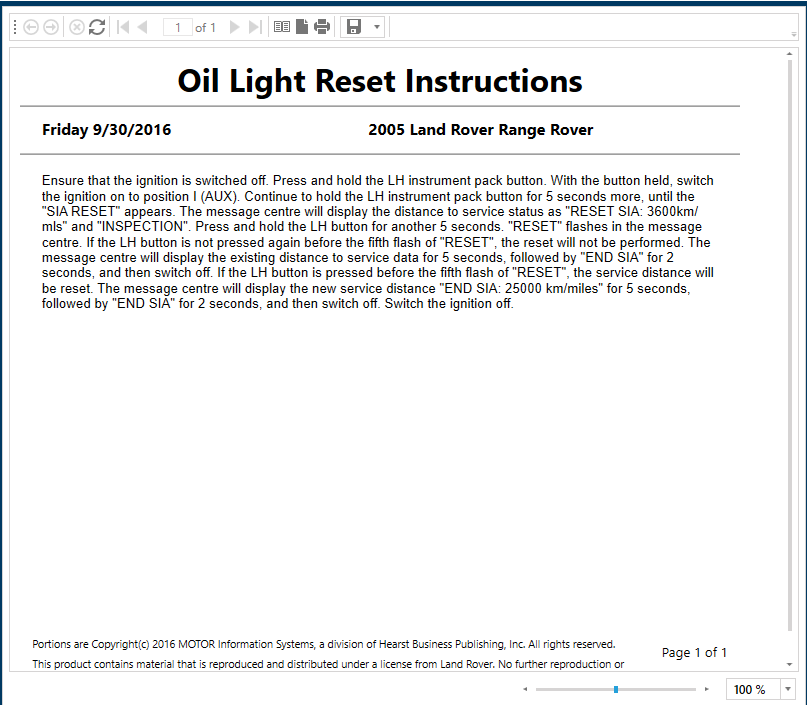This screenshot has height=705, width=807.
Task: Click the 'Oil Light Reset Instructions' title
Action: [380, 81]
